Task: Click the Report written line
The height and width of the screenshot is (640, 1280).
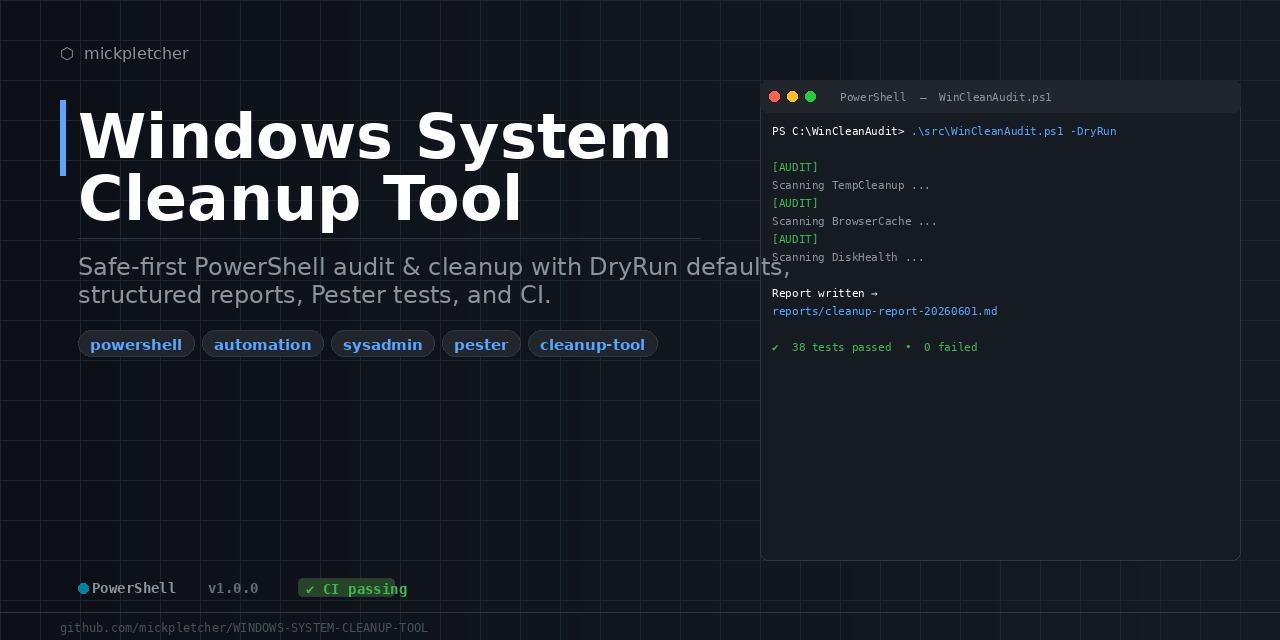Action: pyautogui.click(x=825, y=293)
